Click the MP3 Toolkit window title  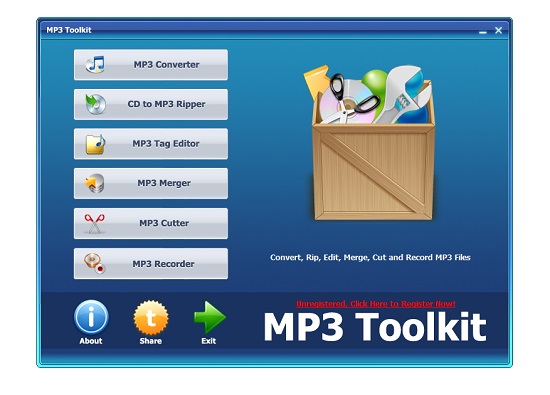[69, 30]
